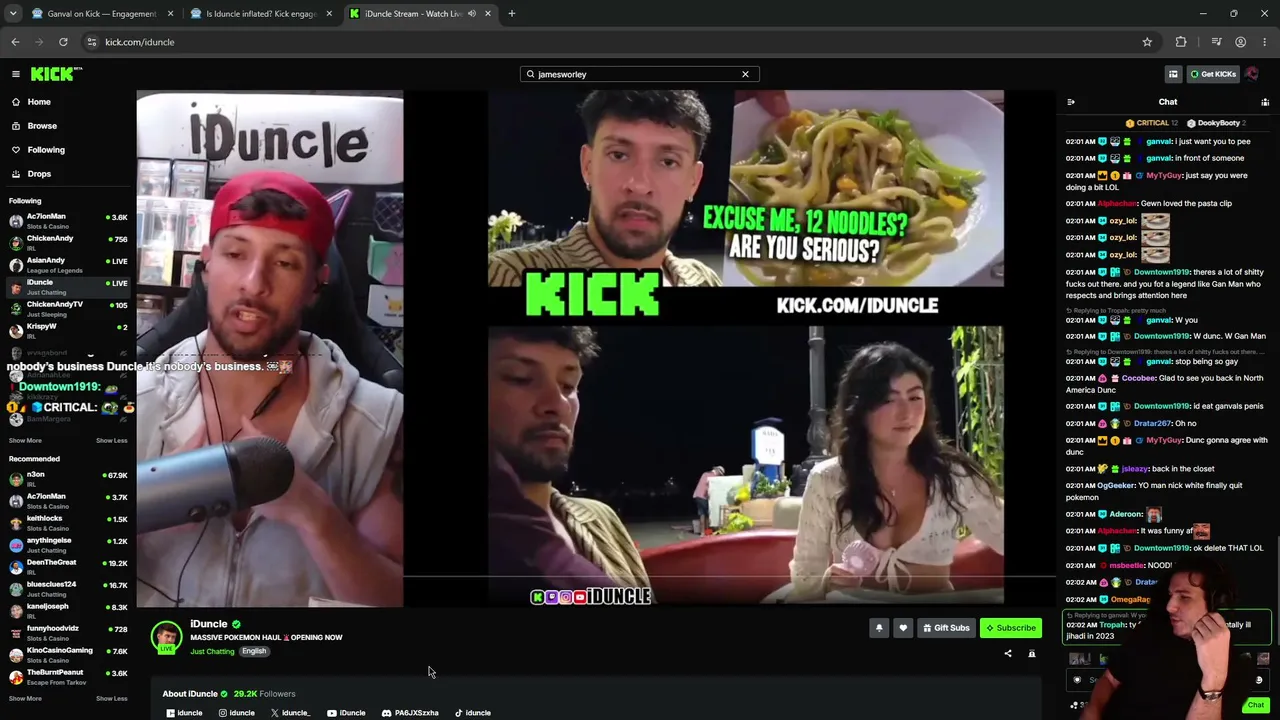Open ChickenAndyTV channel in Following list
Viewport: 1280px width, 720px height.
pos(68,308)
